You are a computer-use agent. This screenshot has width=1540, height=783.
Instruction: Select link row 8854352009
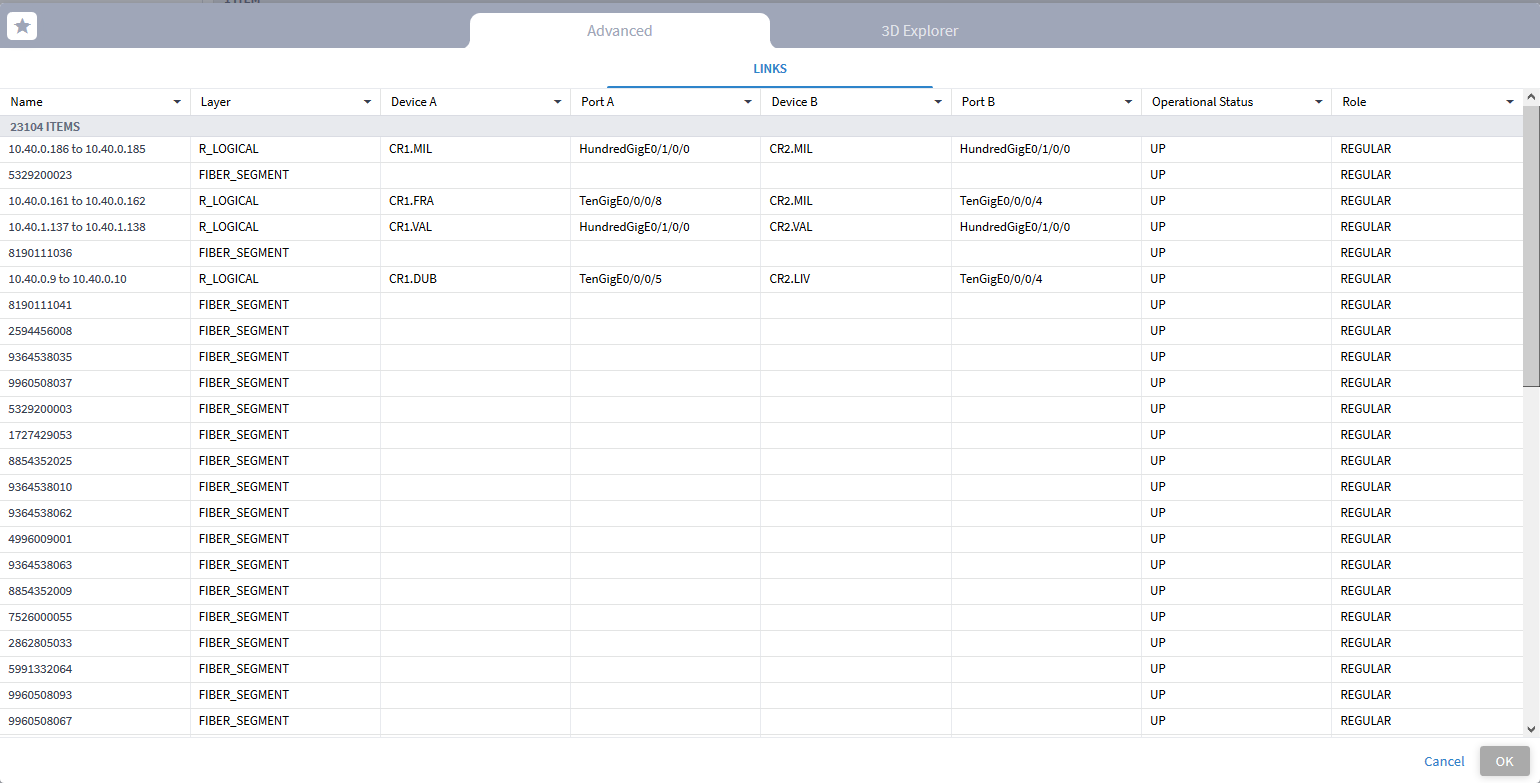(x=761, y=591)
